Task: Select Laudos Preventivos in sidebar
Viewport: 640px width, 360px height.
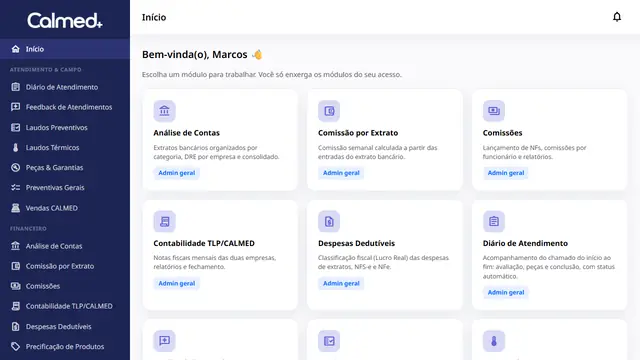Action: click(65, 127)
